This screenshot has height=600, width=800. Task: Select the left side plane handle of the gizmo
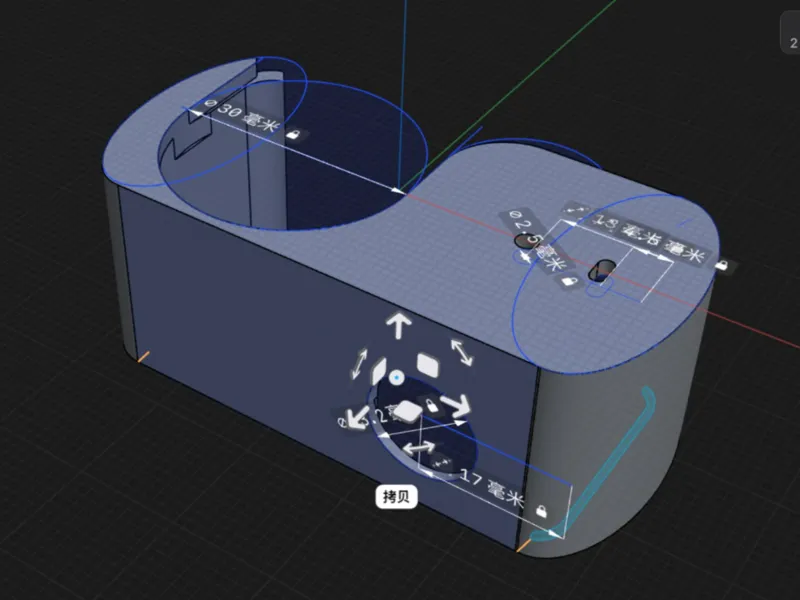click(378, 371)
